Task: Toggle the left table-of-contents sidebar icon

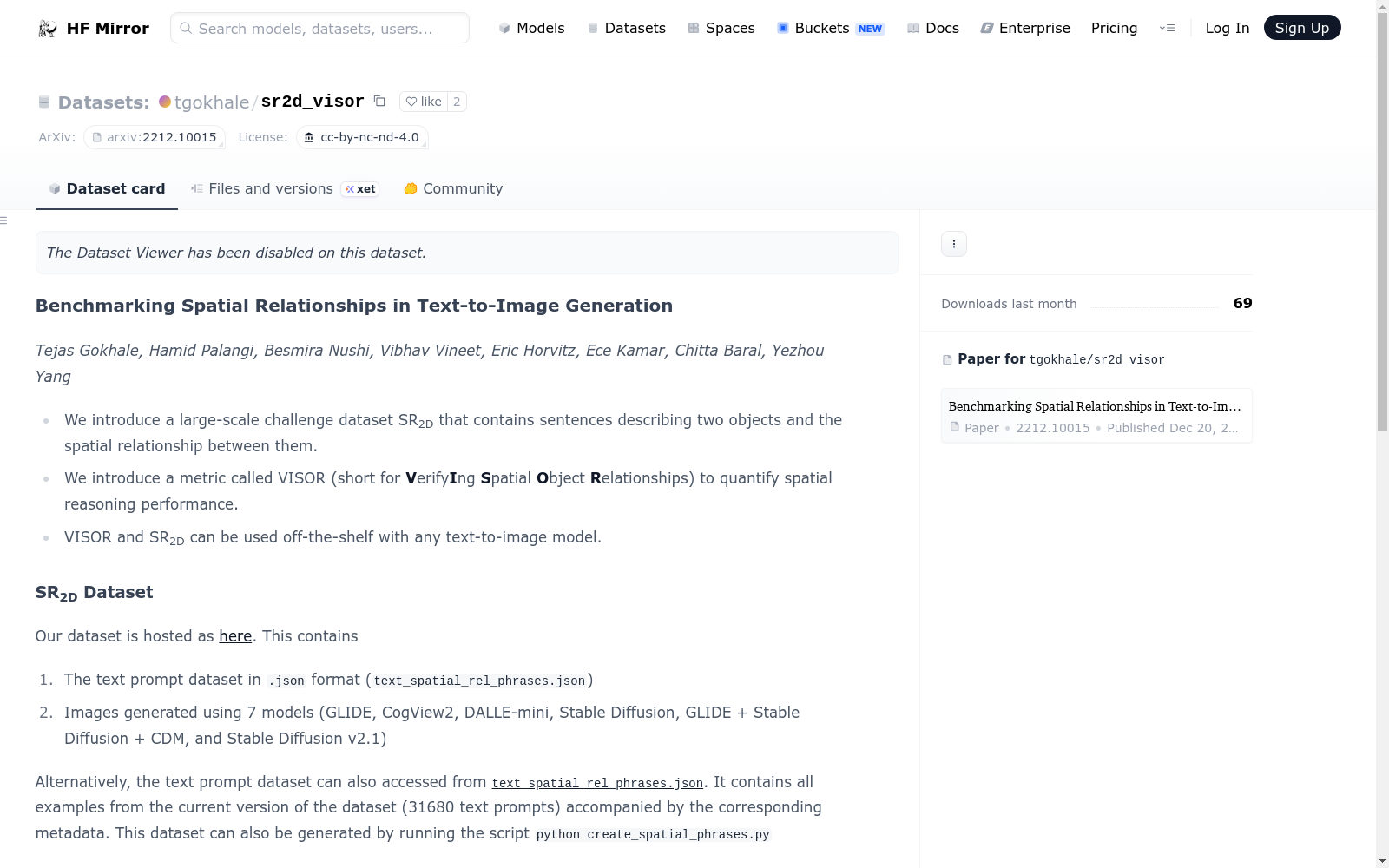Action: [x=3, y=220]
